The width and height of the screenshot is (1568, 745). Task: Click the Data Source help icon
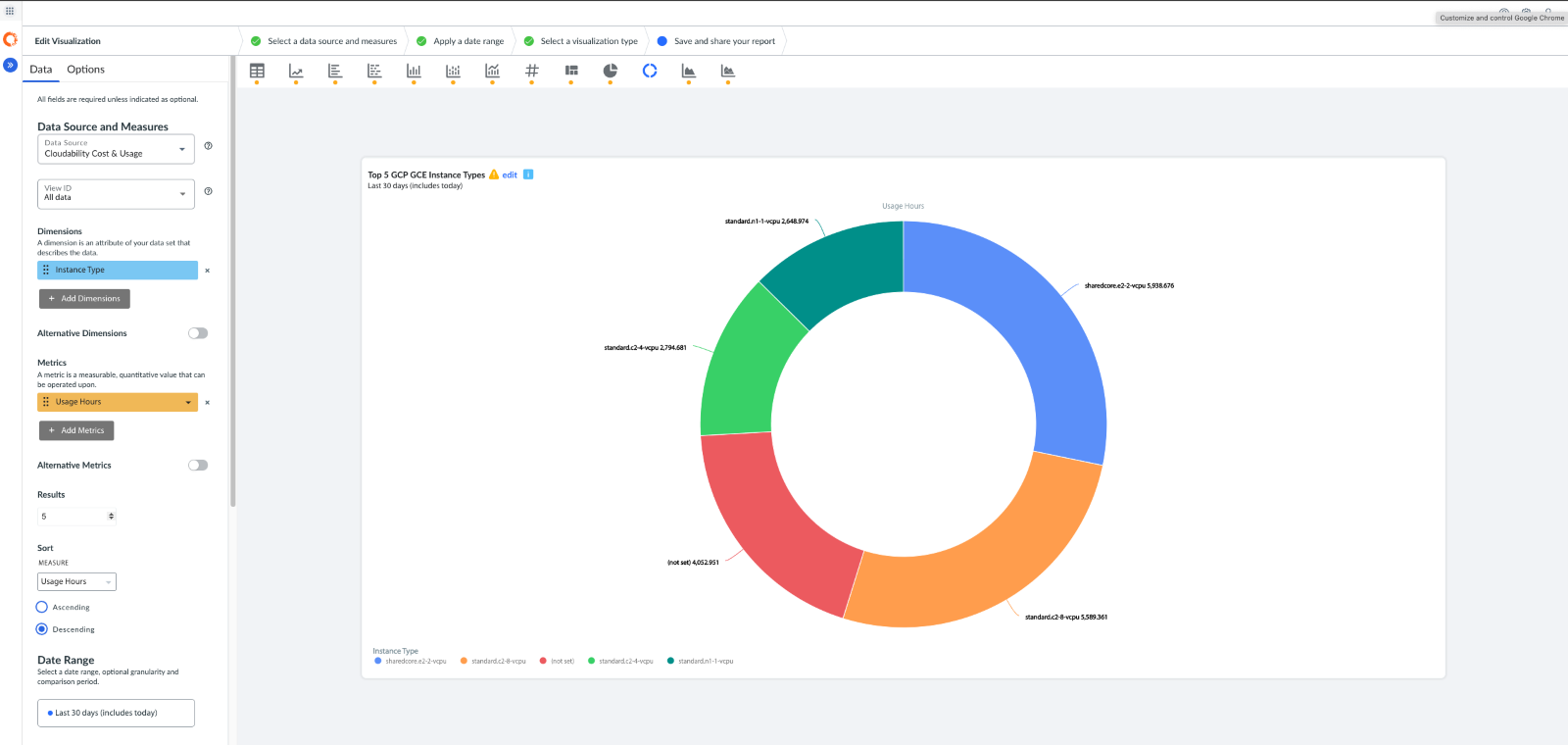pos(208,146)
